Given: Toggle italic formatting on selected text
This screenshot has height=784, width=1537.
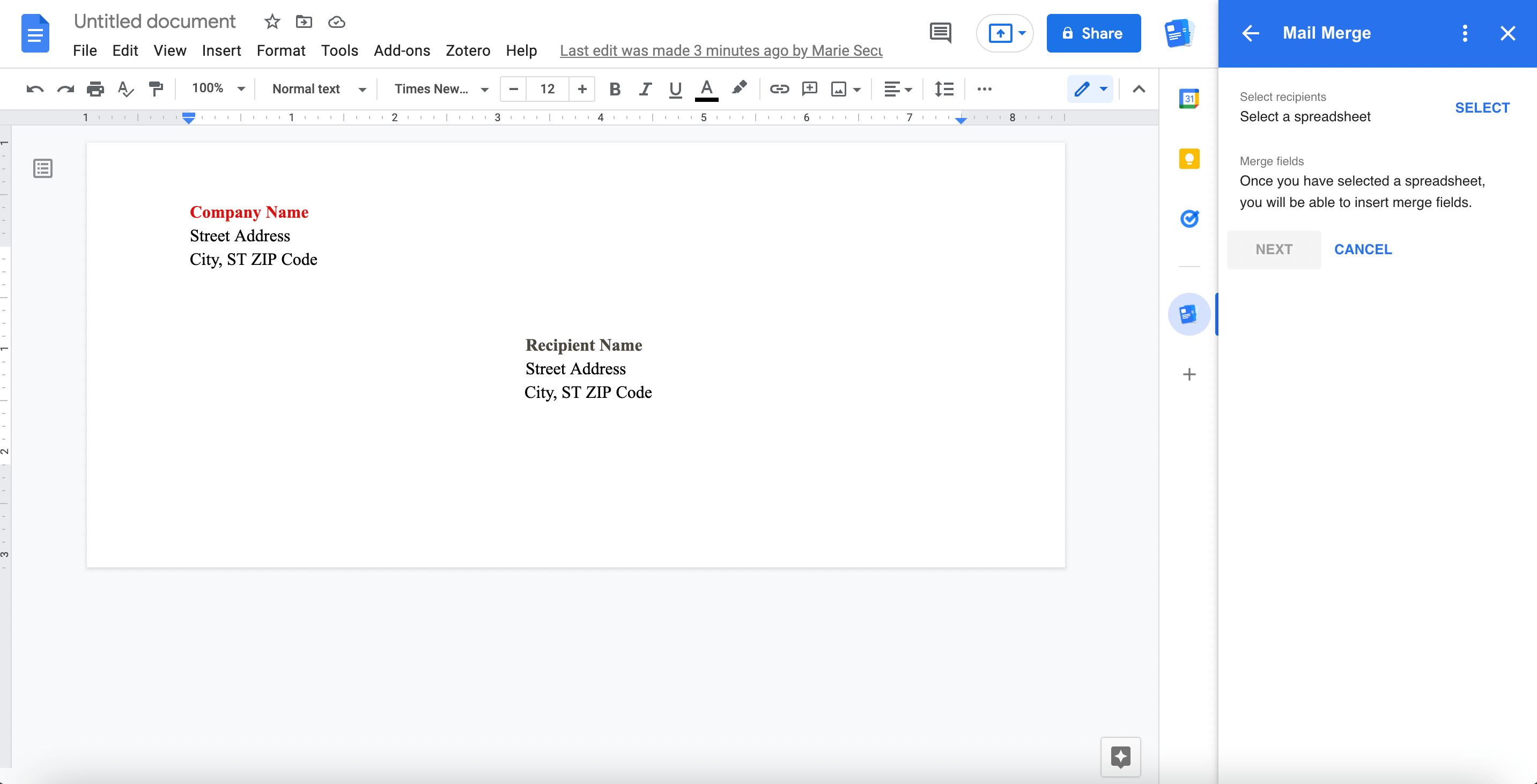Looking at the screenshot, I should pyautogui.click(x=645, y=89).
